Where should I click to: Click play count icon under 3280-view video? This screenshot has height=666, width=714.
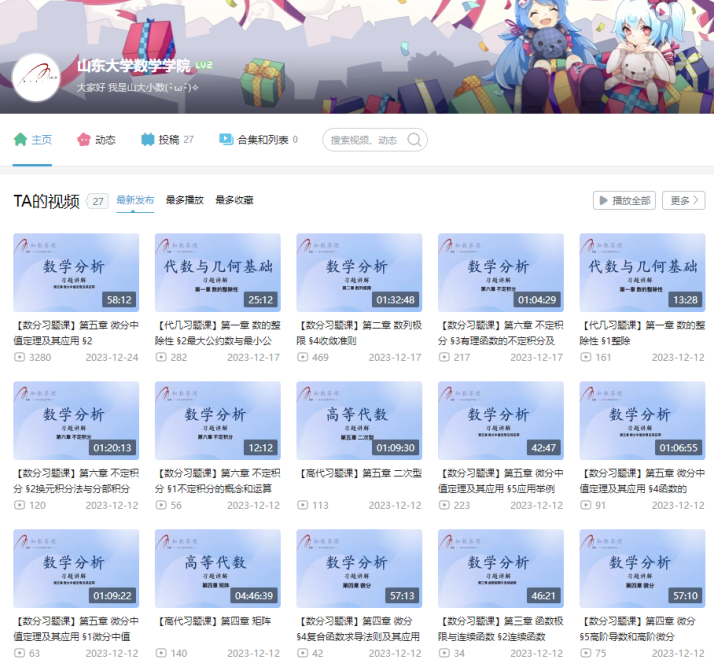pos(20,357)
